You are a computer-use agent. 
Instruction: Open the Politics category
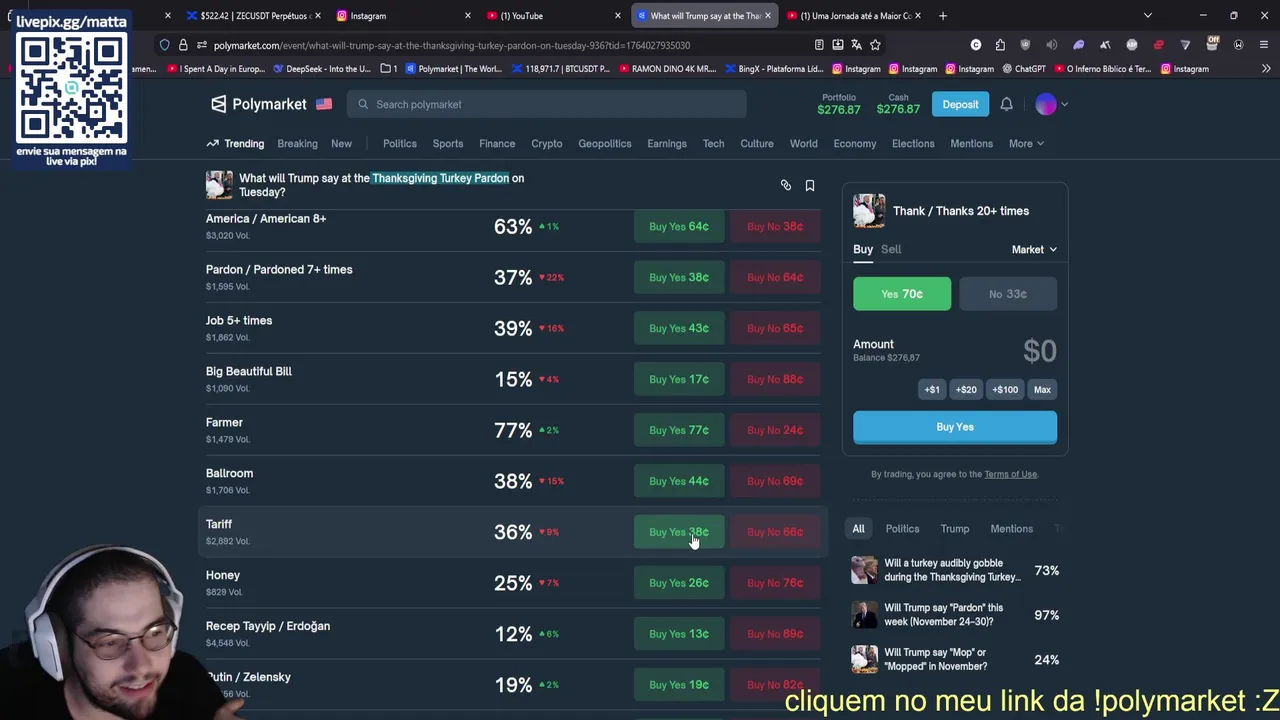click(399, 143)
